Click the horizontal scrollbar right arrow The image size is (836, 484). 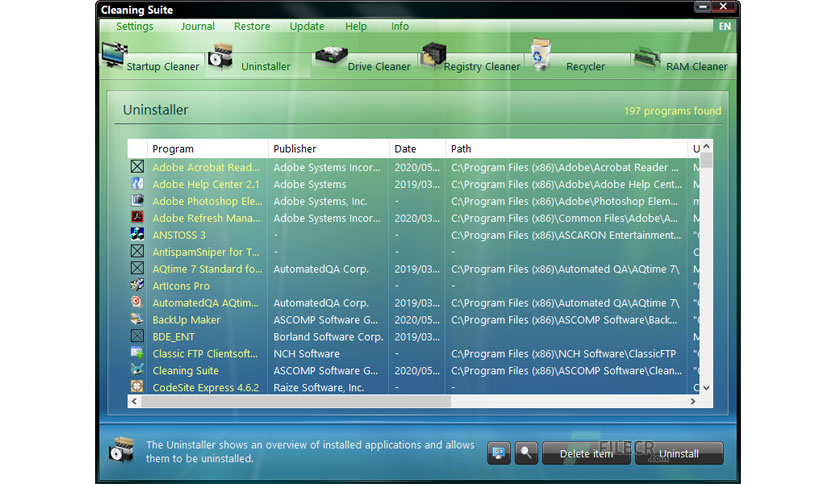[693, 401]
